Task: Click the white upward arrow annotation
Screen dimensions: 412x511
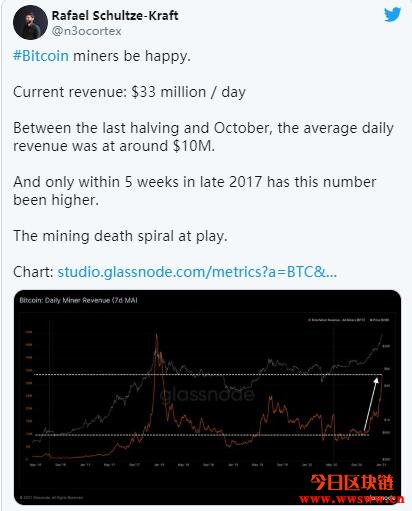Action: coord(371,405)
